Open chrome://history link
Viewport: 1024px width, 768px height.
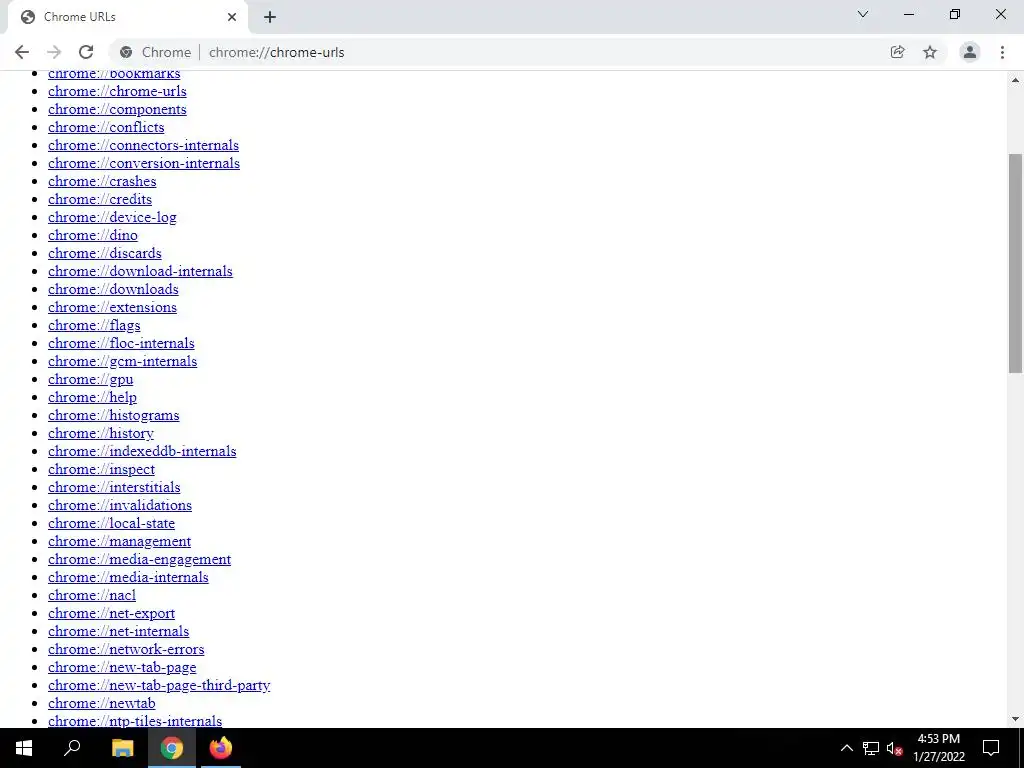(x=101, y=433)
